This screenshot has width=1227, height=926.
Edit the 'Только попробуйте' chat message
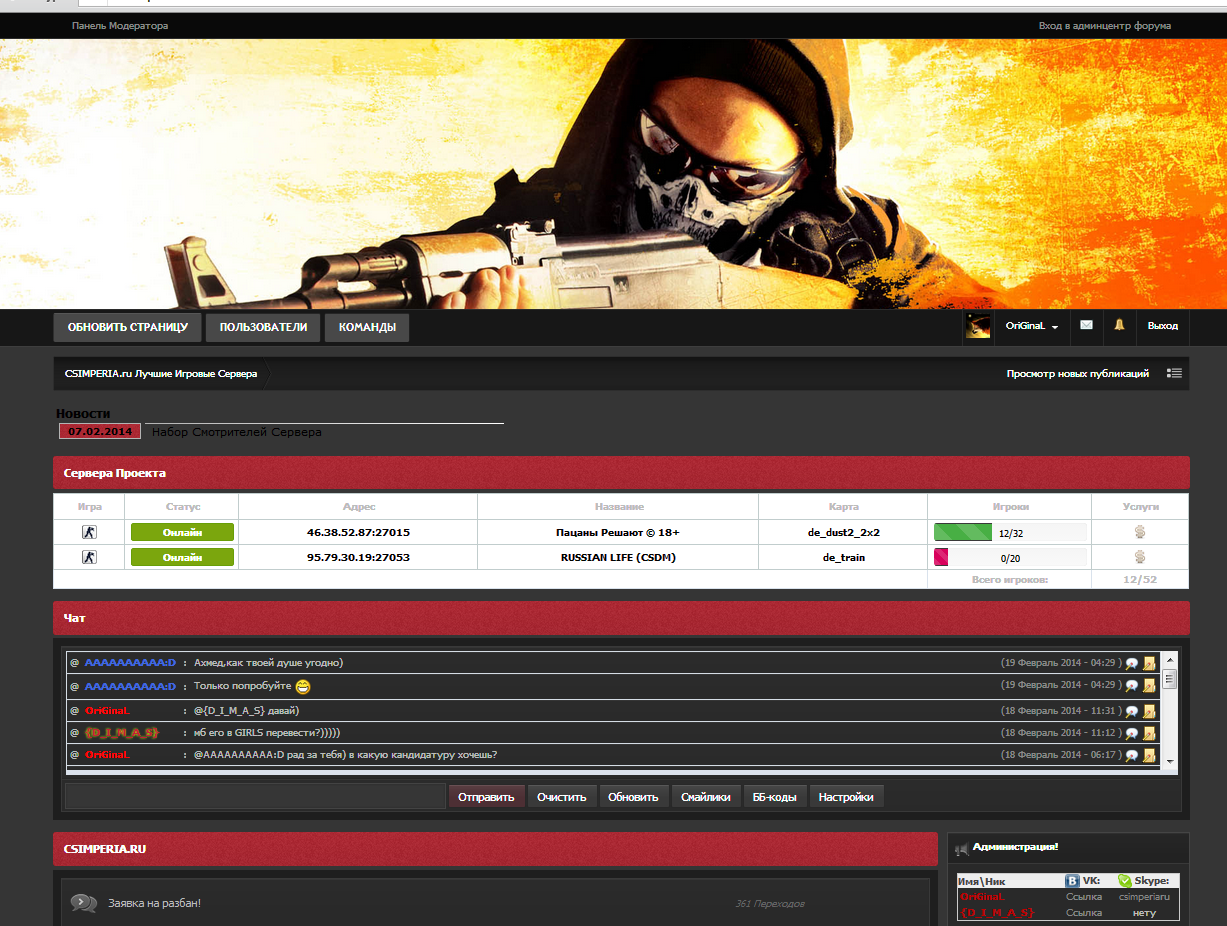click(x=1149, y=686)
